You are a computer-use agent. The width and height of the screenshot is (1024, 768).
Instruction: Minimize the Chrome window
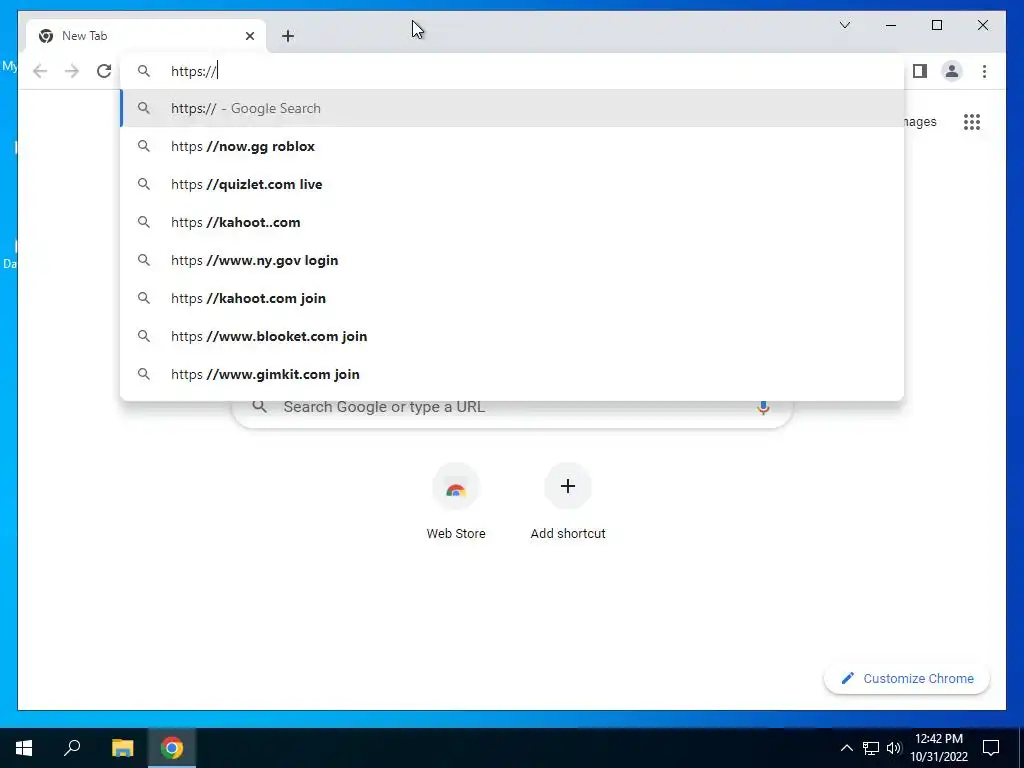(891, 25)
